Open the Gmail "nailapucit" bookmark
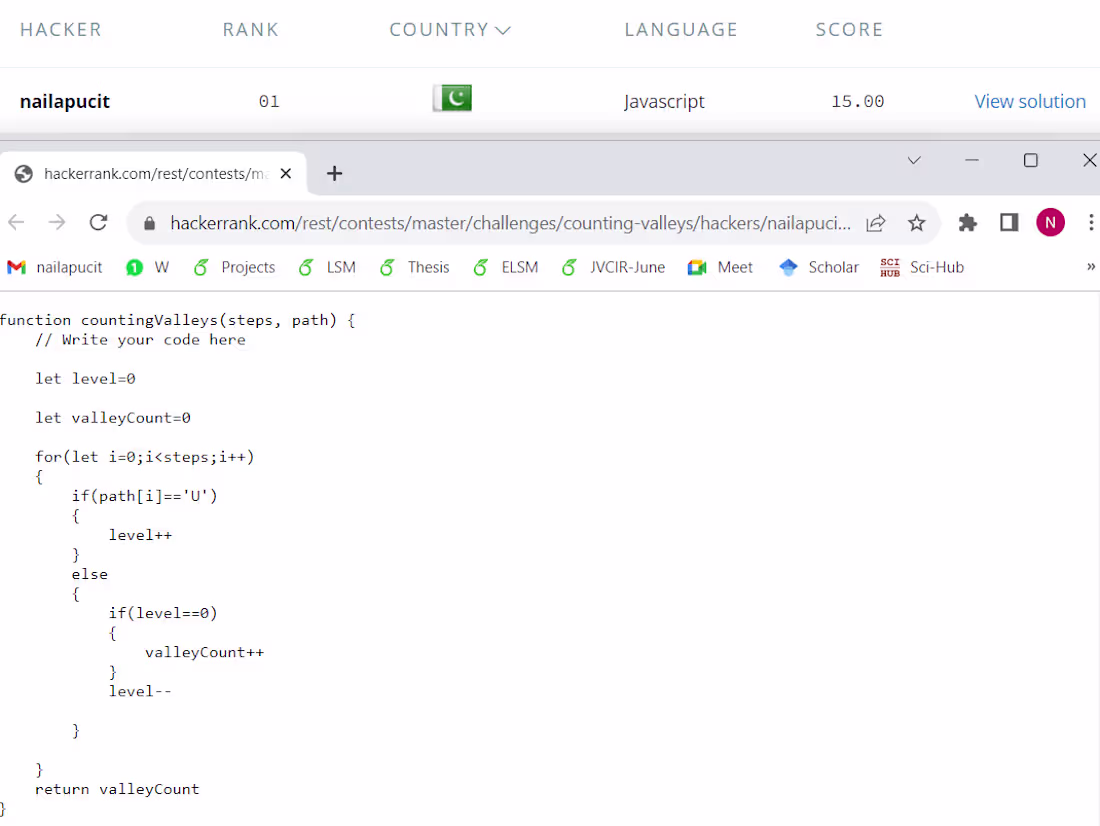Screen dimensions: 1100x826 click(54, 267)
